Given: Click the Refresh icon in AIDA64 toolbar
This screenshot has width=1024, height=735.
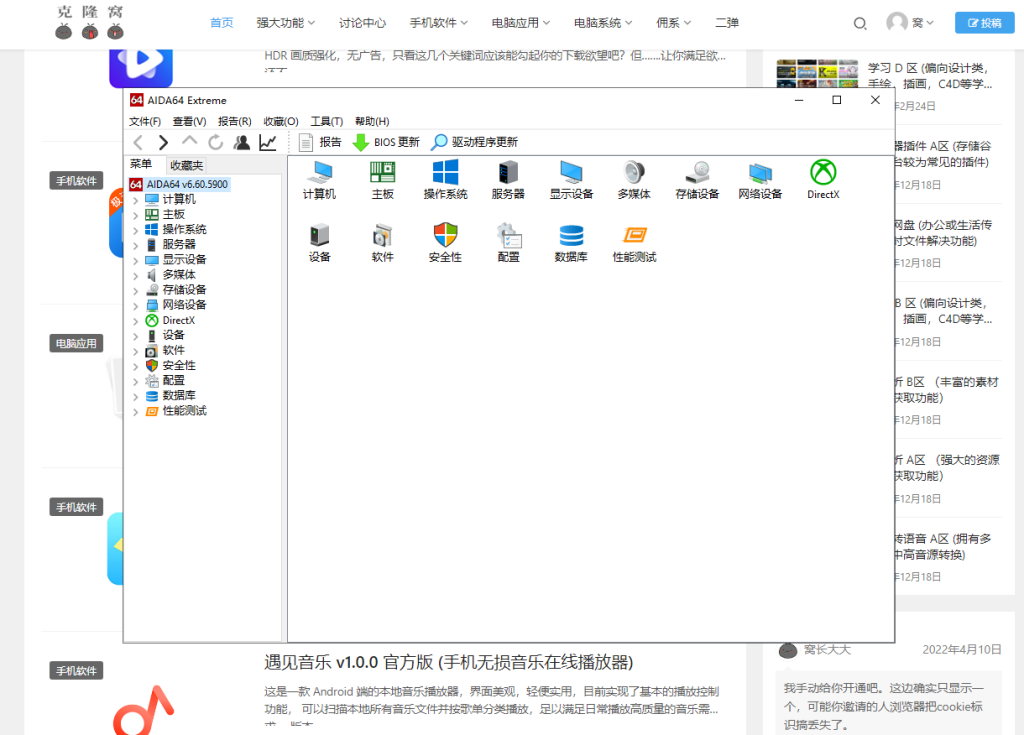Looking at the screenshot, I should pyautogui.click(x=216, y=142).
